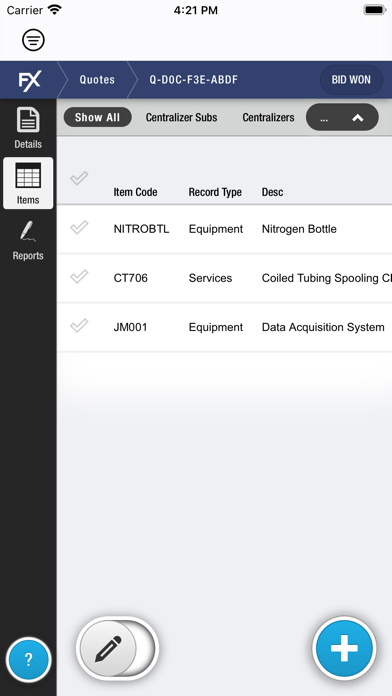Check the JM001 row checkmark
This screenshot has height=696, width=392.
pyautogui.click(x=79, y=326)
